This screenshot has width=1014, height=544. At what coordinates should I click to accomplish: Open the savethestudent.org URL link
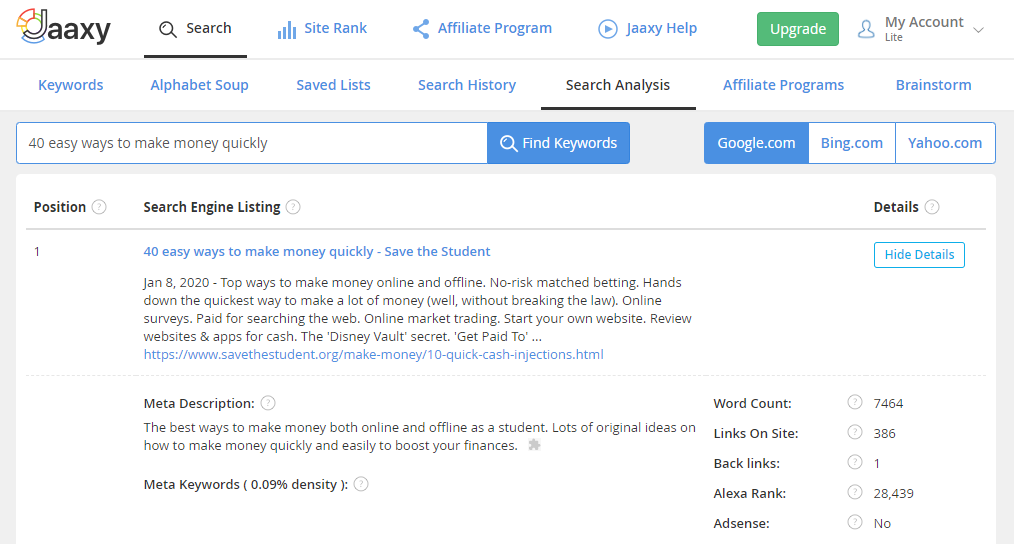pos(374,354)
